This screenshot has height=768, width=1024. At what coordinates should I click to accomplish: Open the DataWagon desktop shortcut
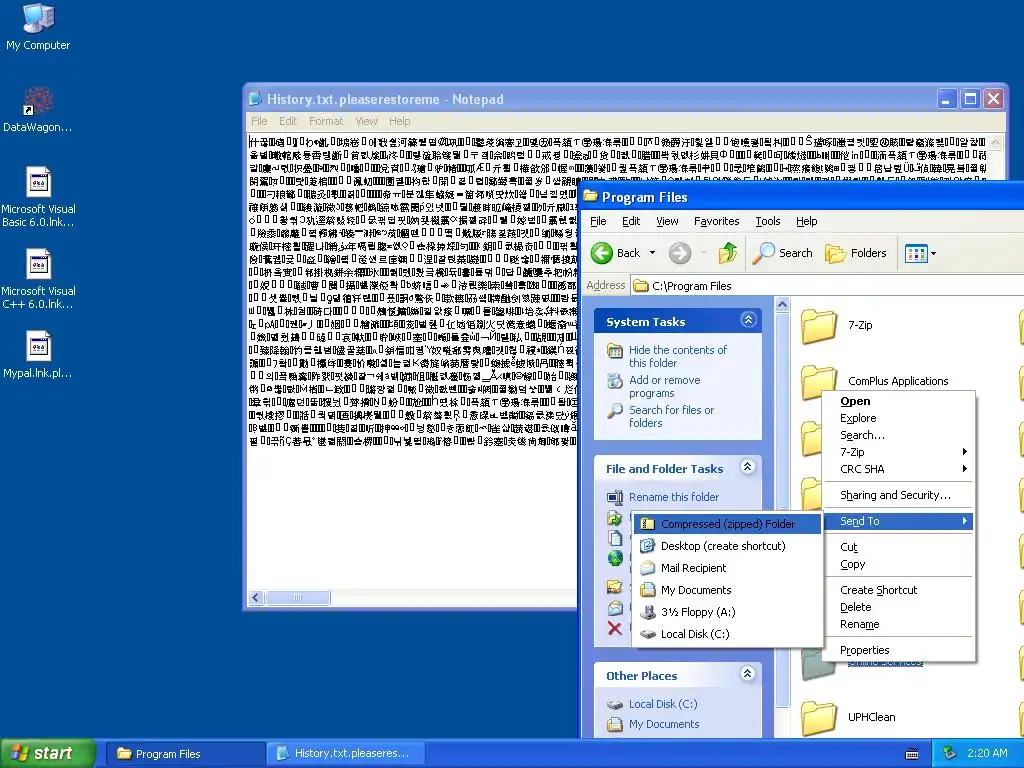(38, 109)
